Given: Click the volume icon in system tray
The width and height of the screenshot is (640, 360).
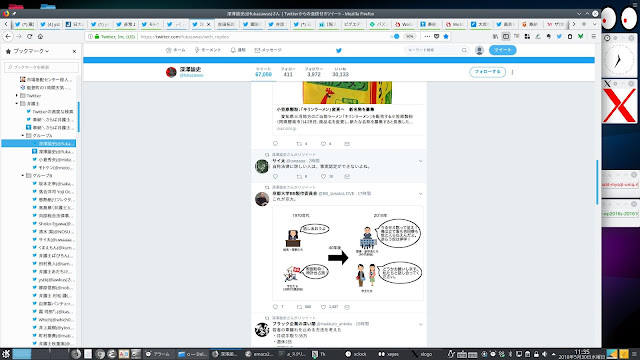Looking at the screenshot, I should [544, 354].
